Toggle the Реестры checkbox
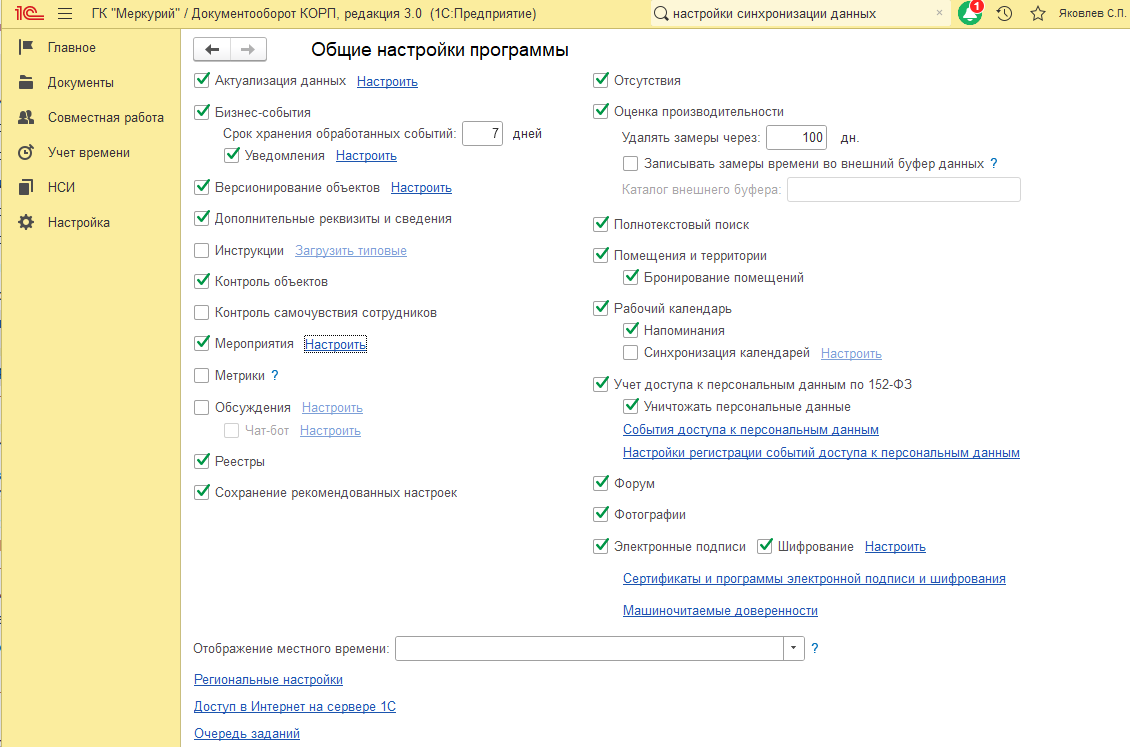This screenshot has width=1130, height=747. point(202,461)
